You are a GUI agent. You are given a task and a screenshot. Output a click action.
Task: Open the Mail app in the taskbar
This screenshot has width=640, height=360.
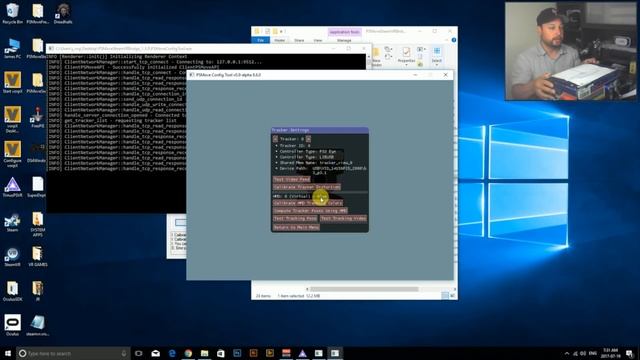coord(156,353)
